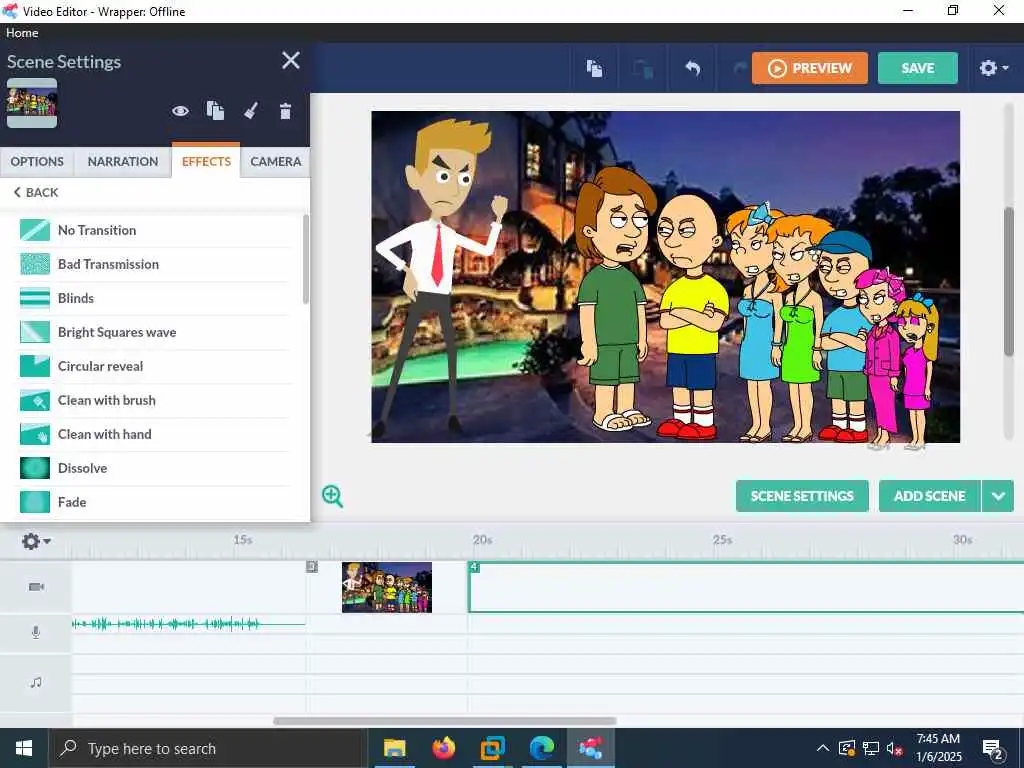The width and height of the screenshot is (1024, 768).
Task: Click the muted volume icon in the system tray
Action: click(895, 748)
